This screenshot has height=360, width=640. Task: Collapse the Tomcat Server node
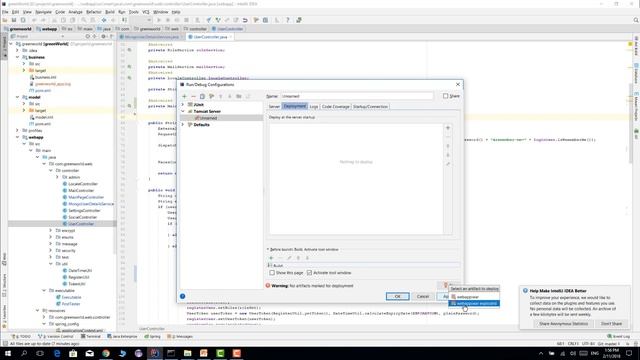coord(183,111)
